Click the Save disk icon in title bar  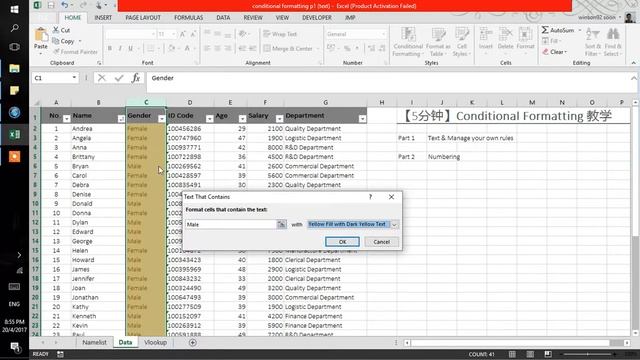click(51, 5)
